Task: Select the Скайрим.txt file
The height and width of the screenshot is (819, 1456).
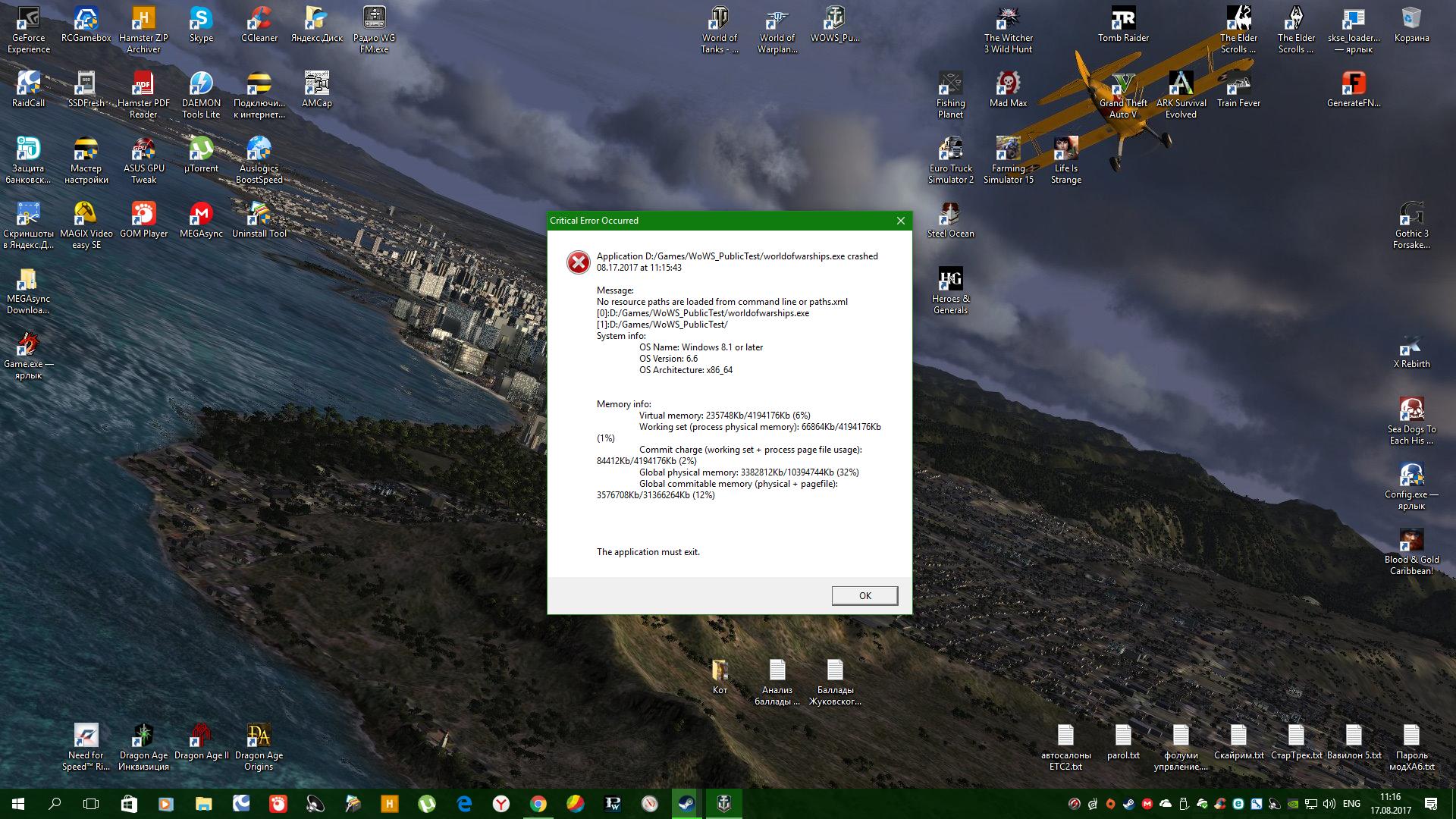Action: coord(1238,742)
